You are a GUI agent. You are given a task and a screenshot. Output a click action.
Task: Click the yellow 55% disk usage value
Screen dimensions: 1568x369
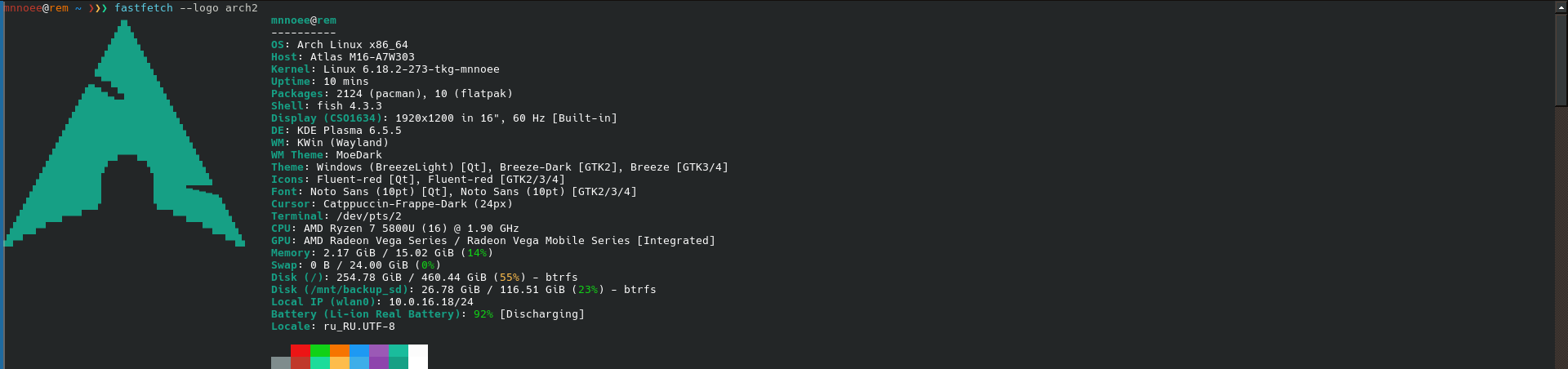coord(509,278)
